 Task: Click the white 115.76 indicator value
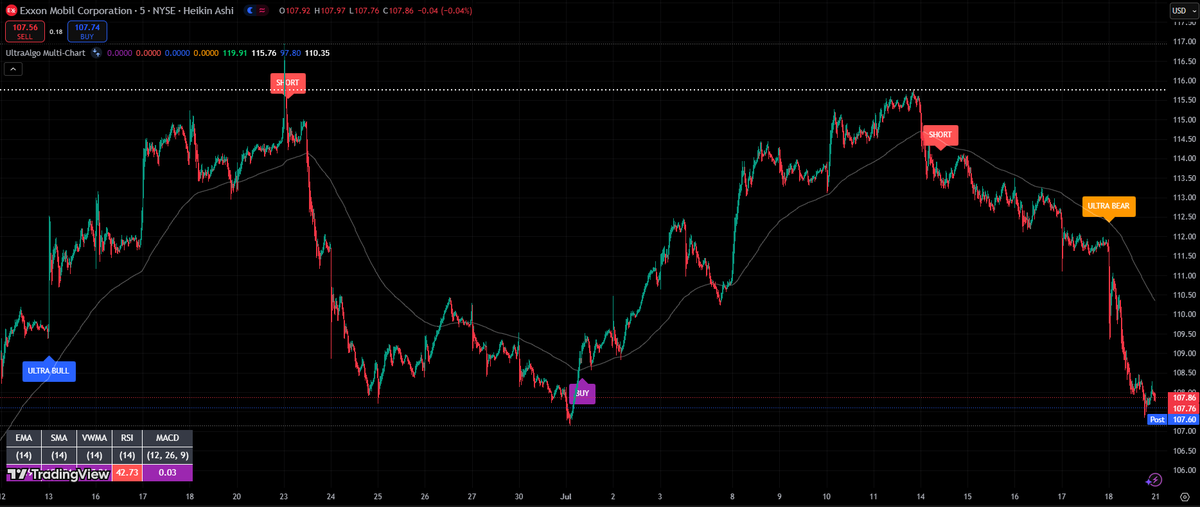click(x=264, y=53)
